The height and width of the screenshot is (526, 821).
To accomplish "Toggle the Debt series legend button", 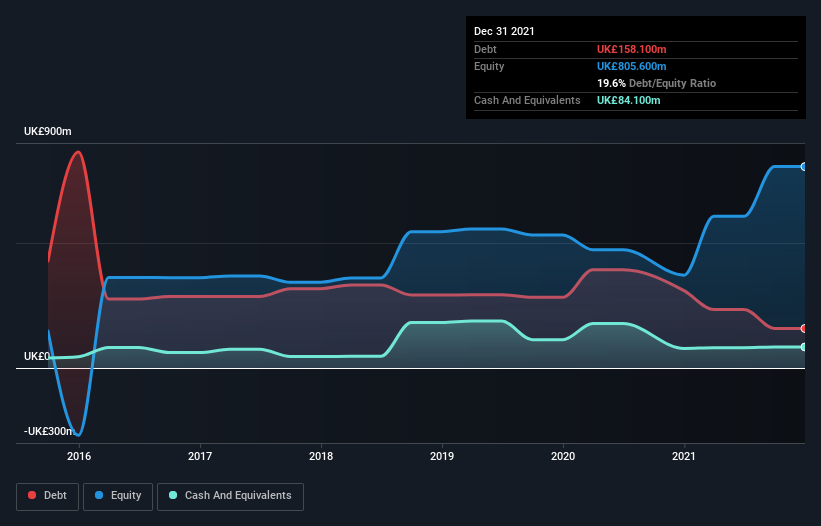I will tap(48, 496).
